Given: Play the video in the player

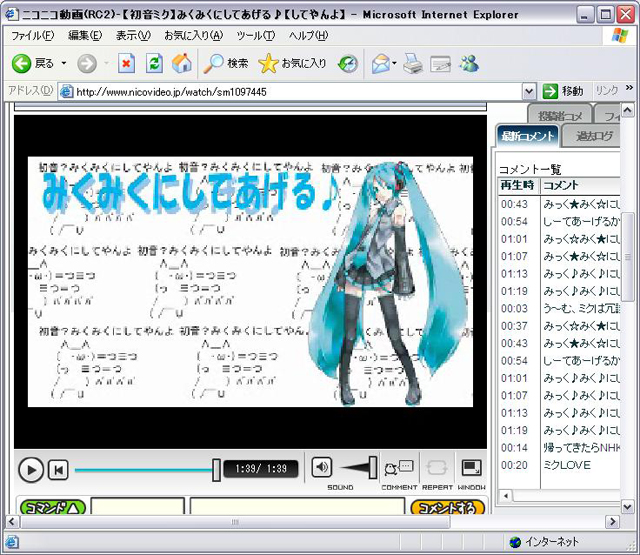Looking at the screenshot, I should coord(31,469).
